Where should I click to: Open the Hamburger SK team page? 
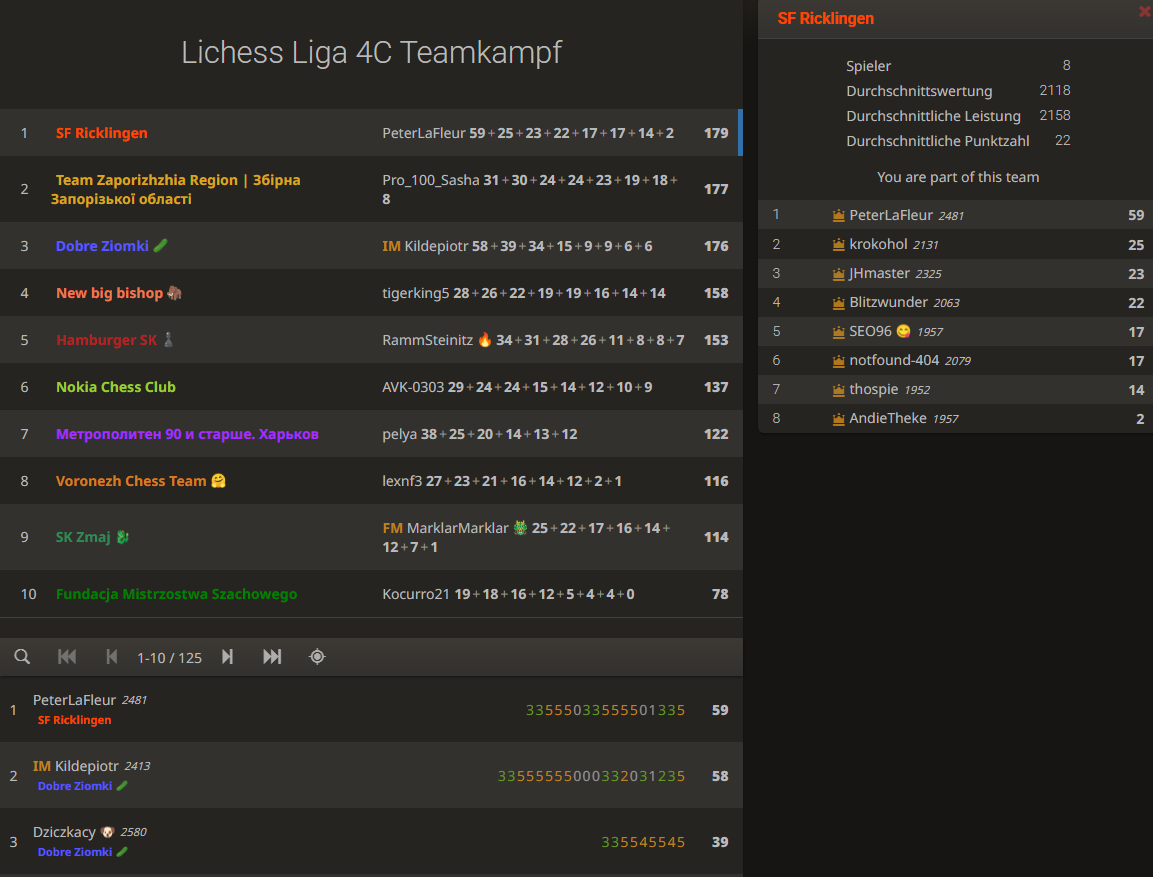(x=105, y=340)
